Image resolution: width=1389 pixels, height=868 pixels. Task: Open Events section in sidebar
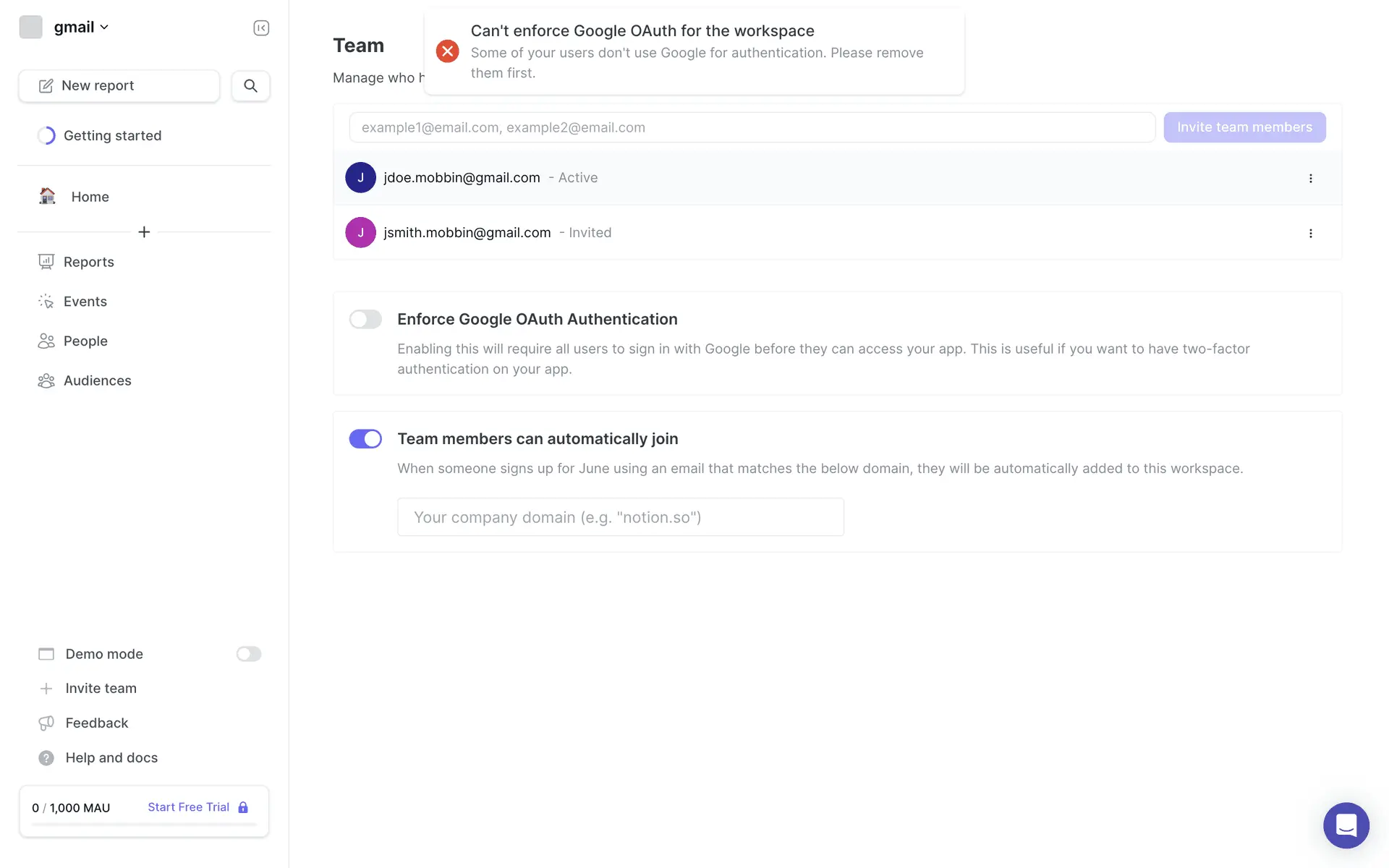click(85, 302)
